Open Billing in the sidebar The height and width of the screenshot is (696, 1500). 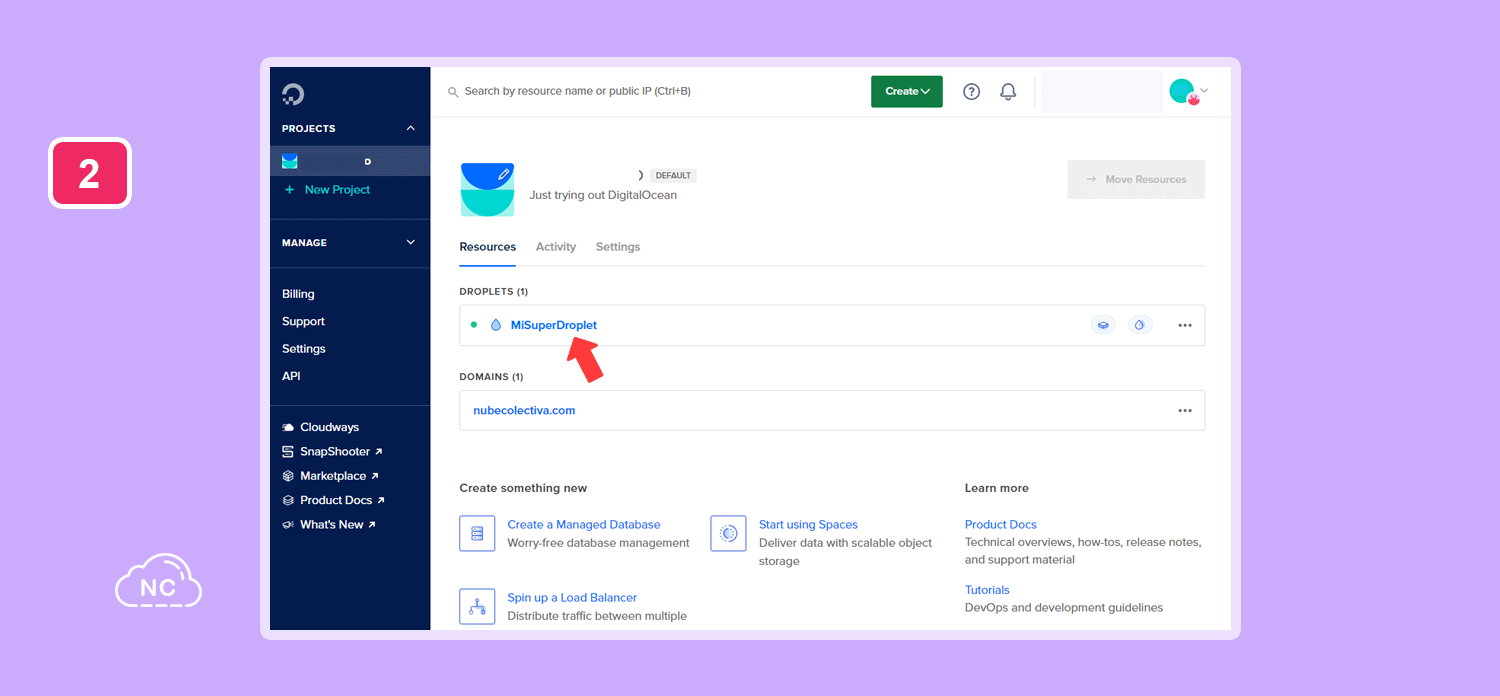pos(298,294)
